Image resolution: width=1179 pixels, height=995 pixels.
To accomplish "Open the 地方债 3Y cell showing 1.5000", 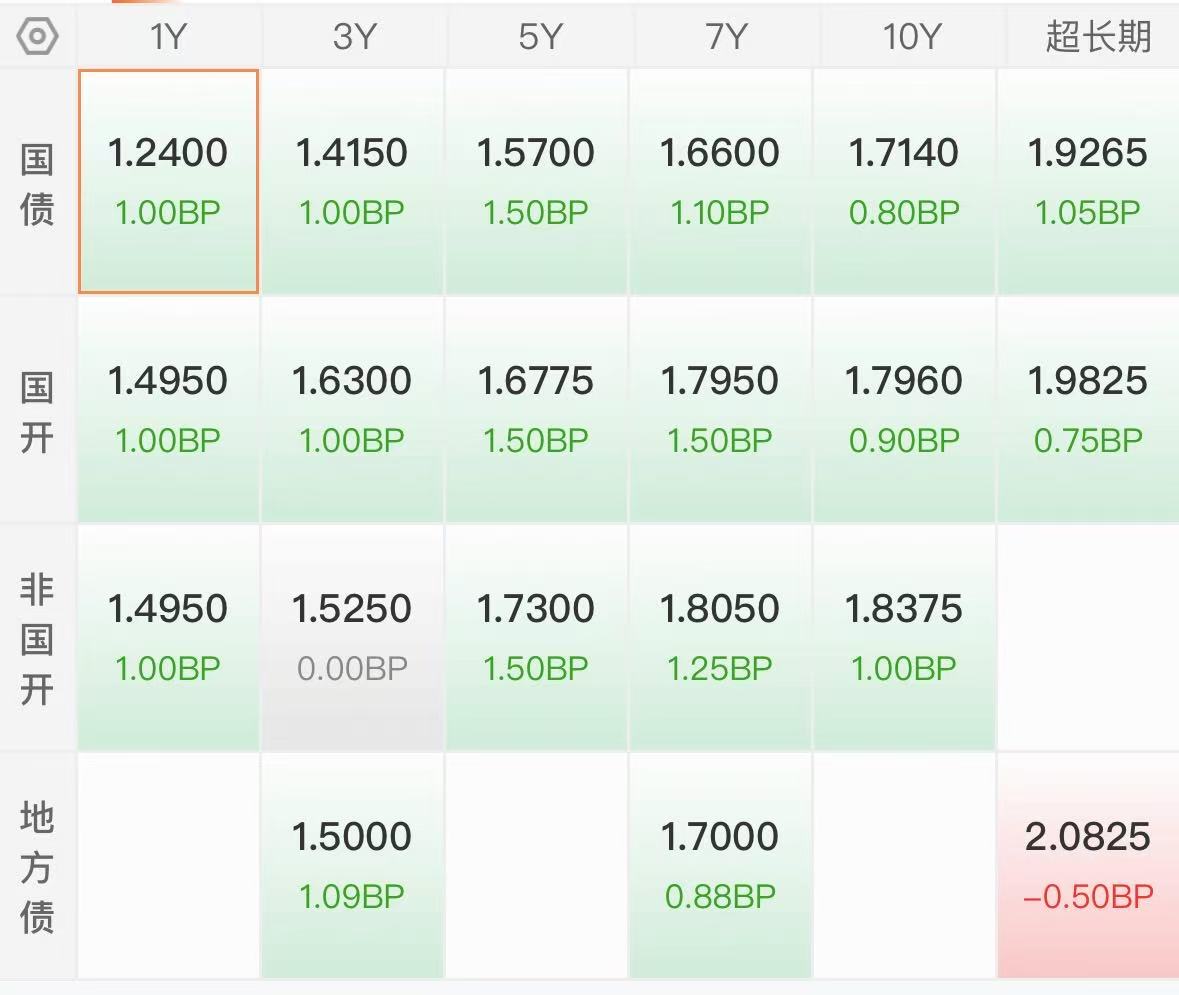I will [x=352, y=866].
